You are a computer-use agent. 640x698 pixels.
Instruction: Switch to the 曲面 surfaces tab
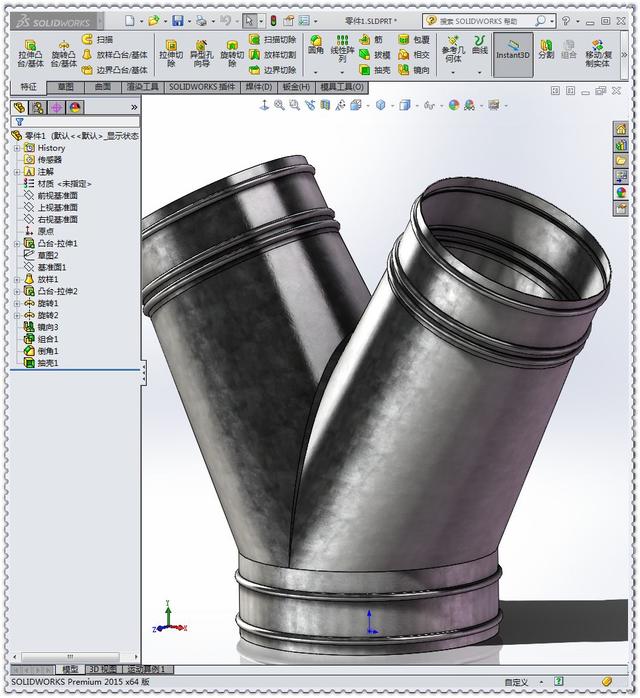click(103, 87)
